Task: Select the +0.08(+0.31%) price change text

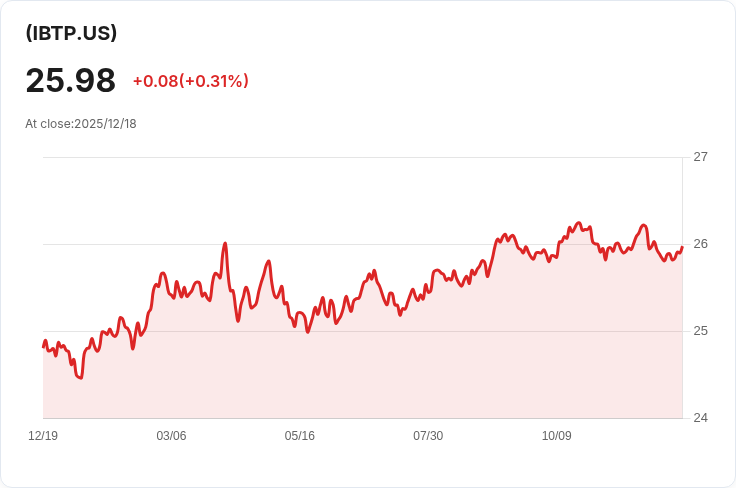Action: click(x=191, y=81)
